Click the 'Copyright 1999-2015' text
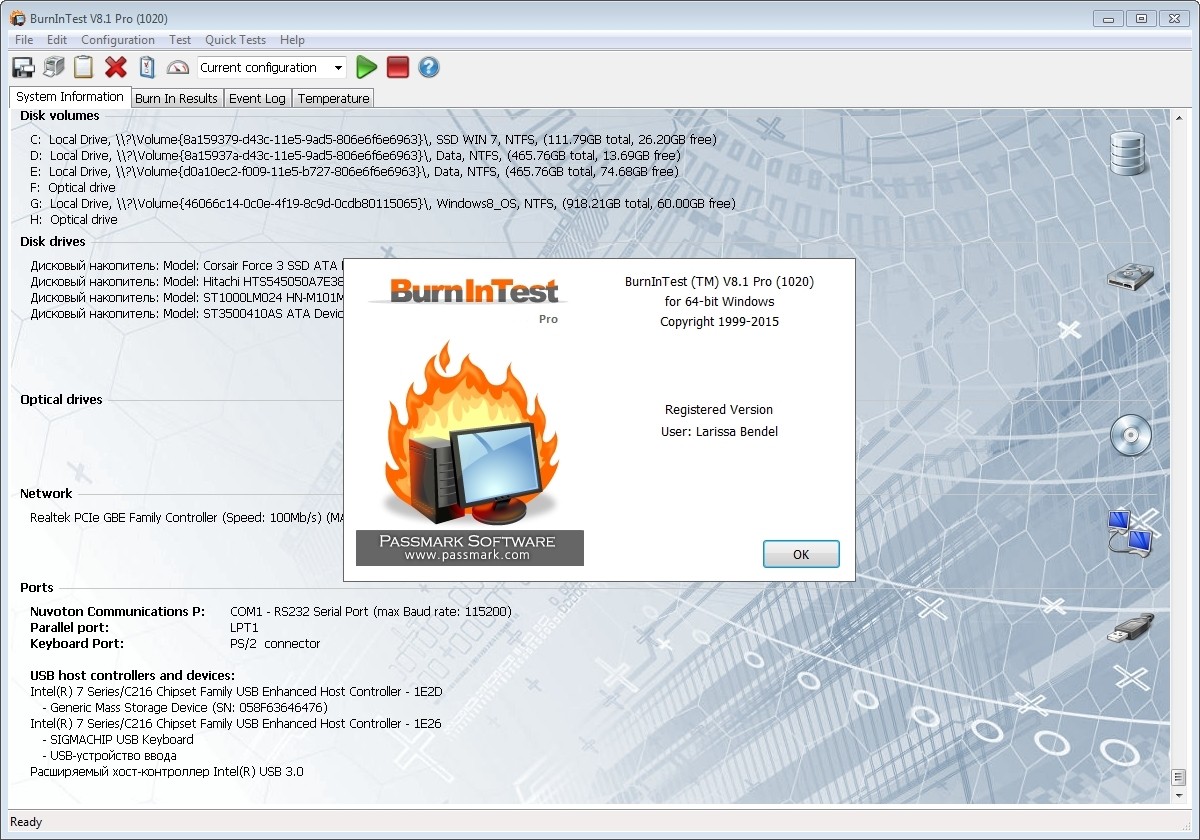Image resolution: width=1200 pixels, height=840 pixels. (x=719, y=322)
